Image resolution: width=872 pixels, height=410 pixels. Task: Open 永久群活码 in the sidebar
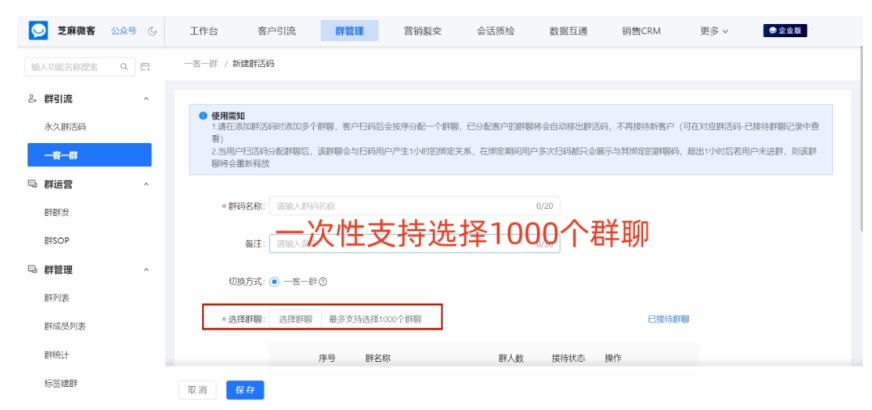(65, 127)
